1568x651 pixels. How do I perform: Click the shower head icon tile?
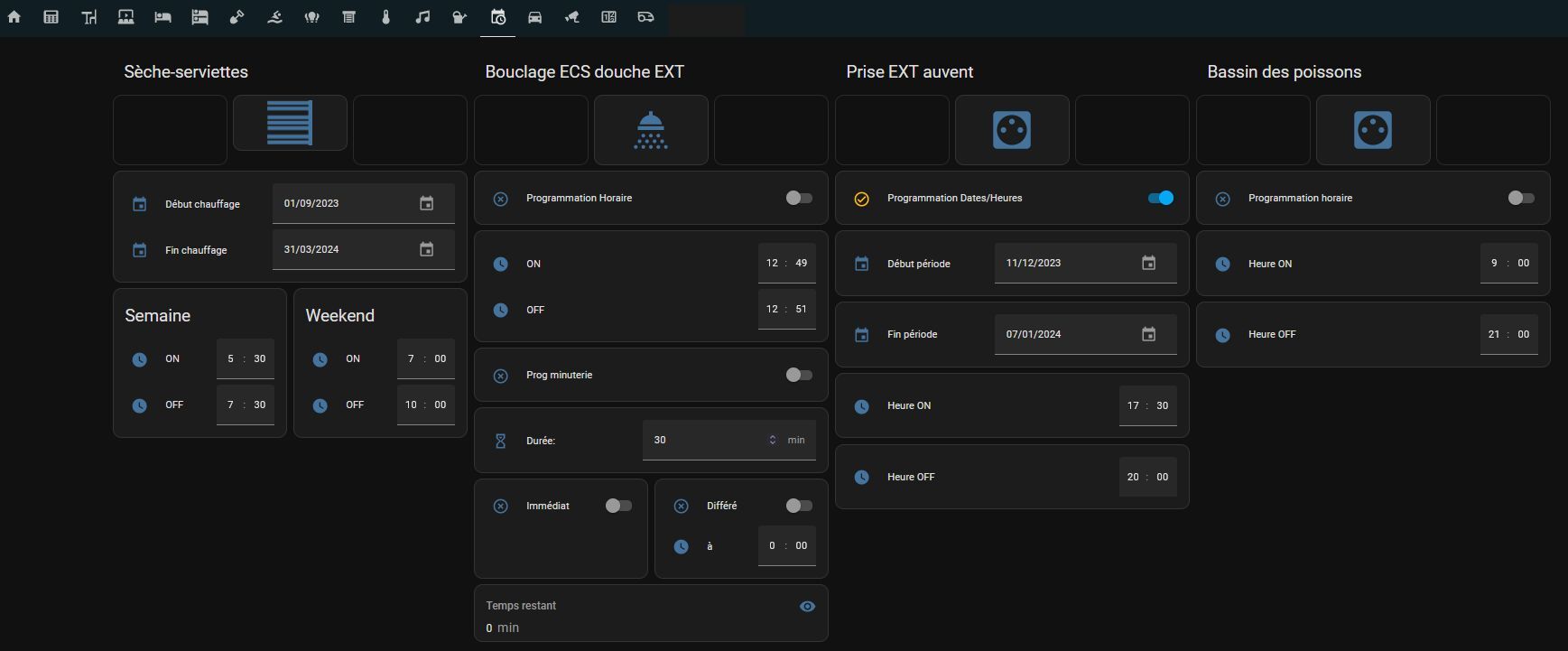[651, 130]
